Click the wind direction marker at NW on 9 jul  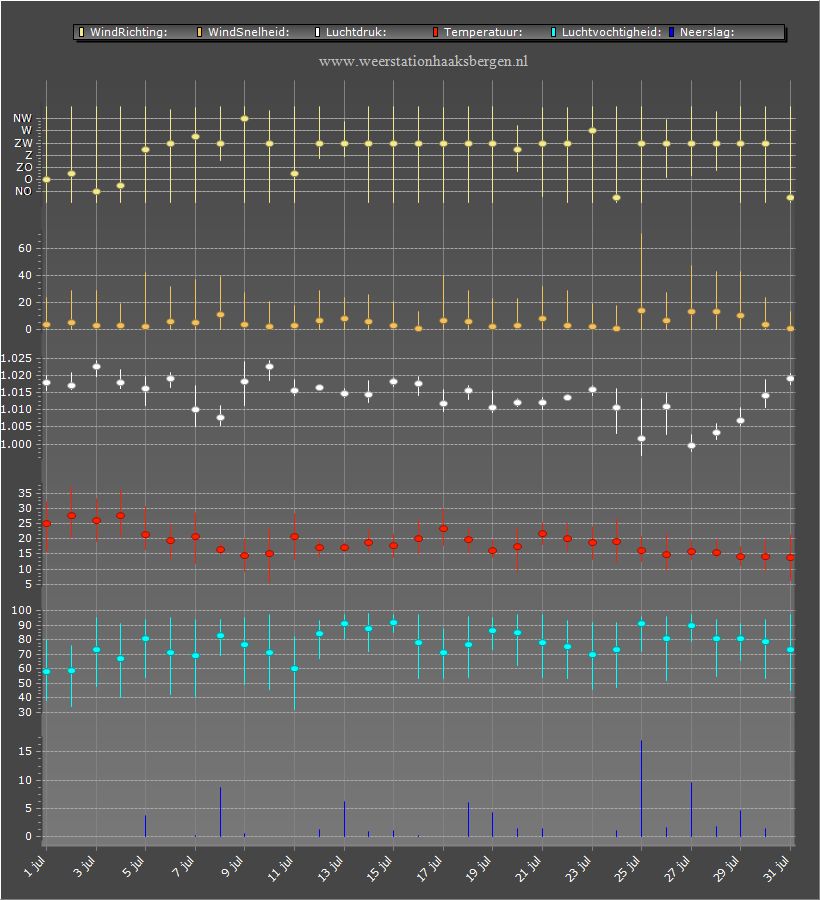coord(244,118)
